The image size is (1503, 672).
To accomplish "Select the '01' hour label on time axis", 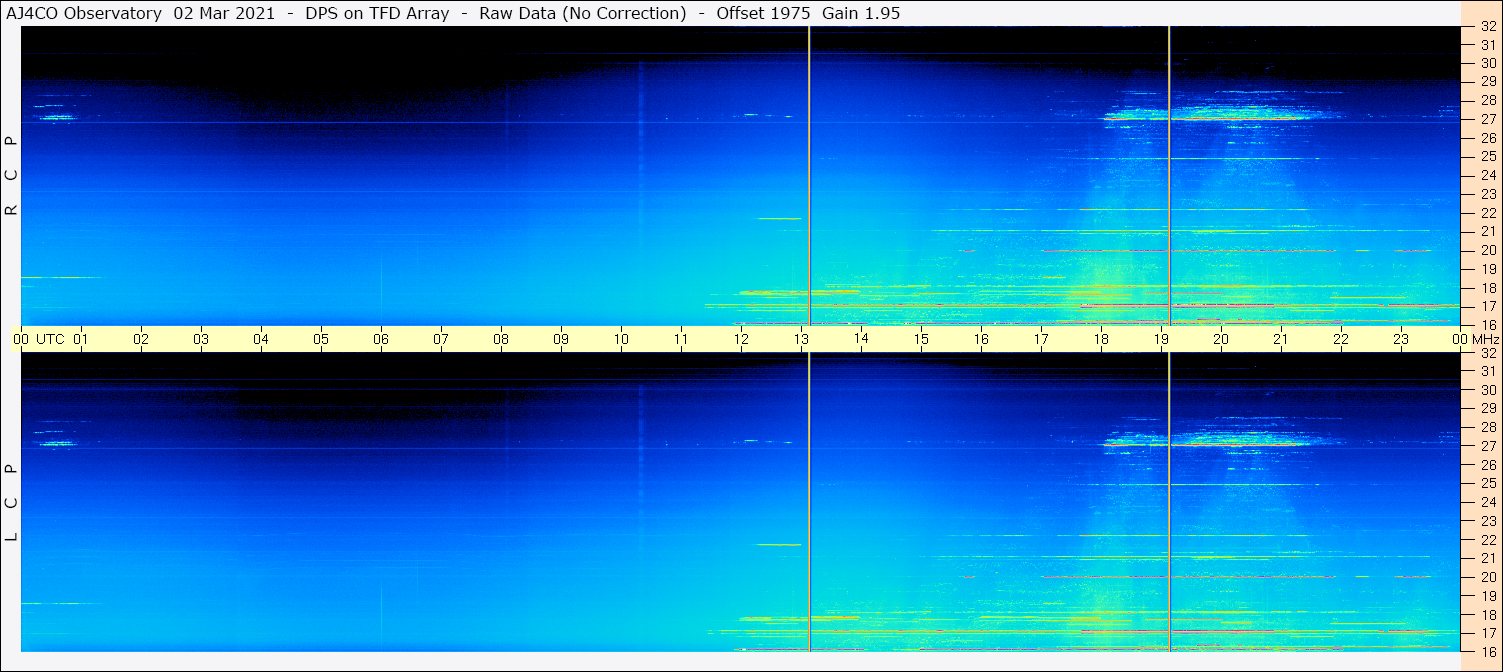I will point(81,339).
